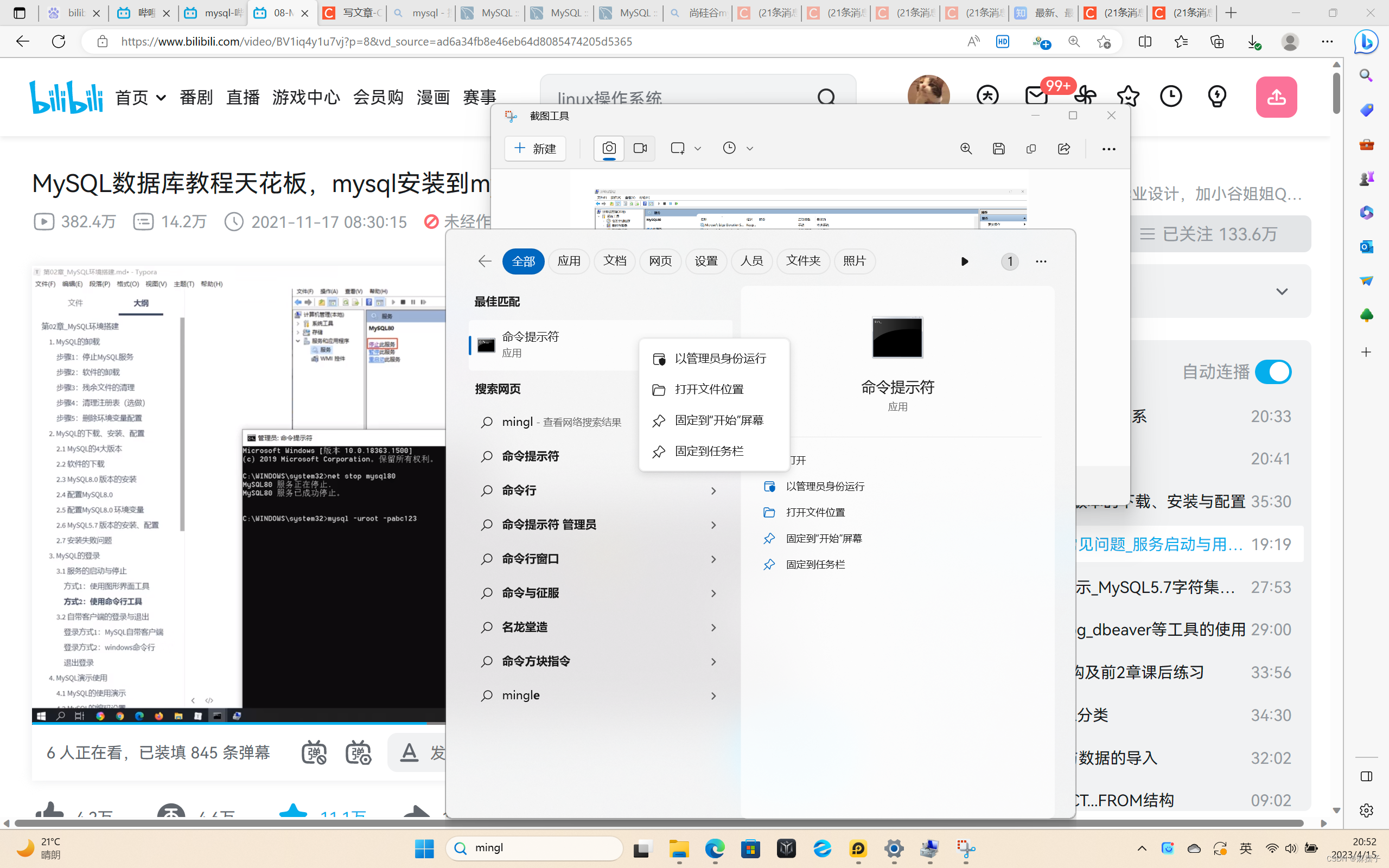Switch to video recording mode in Snipping Tool
This screenshot has width=1389, height=868.
640,149
